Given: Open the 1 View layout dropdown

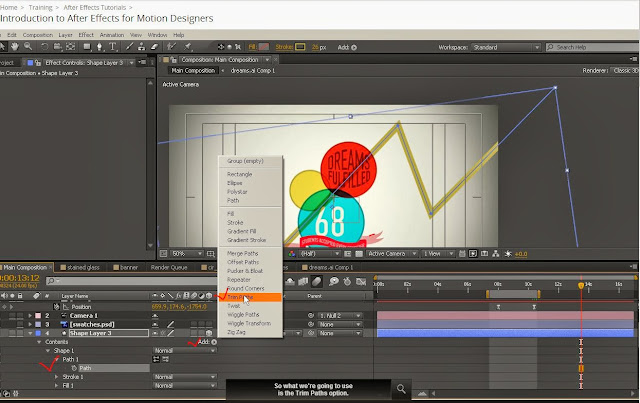Looking at the screenshot, I should pyautogui.click(x=438, y=254).
